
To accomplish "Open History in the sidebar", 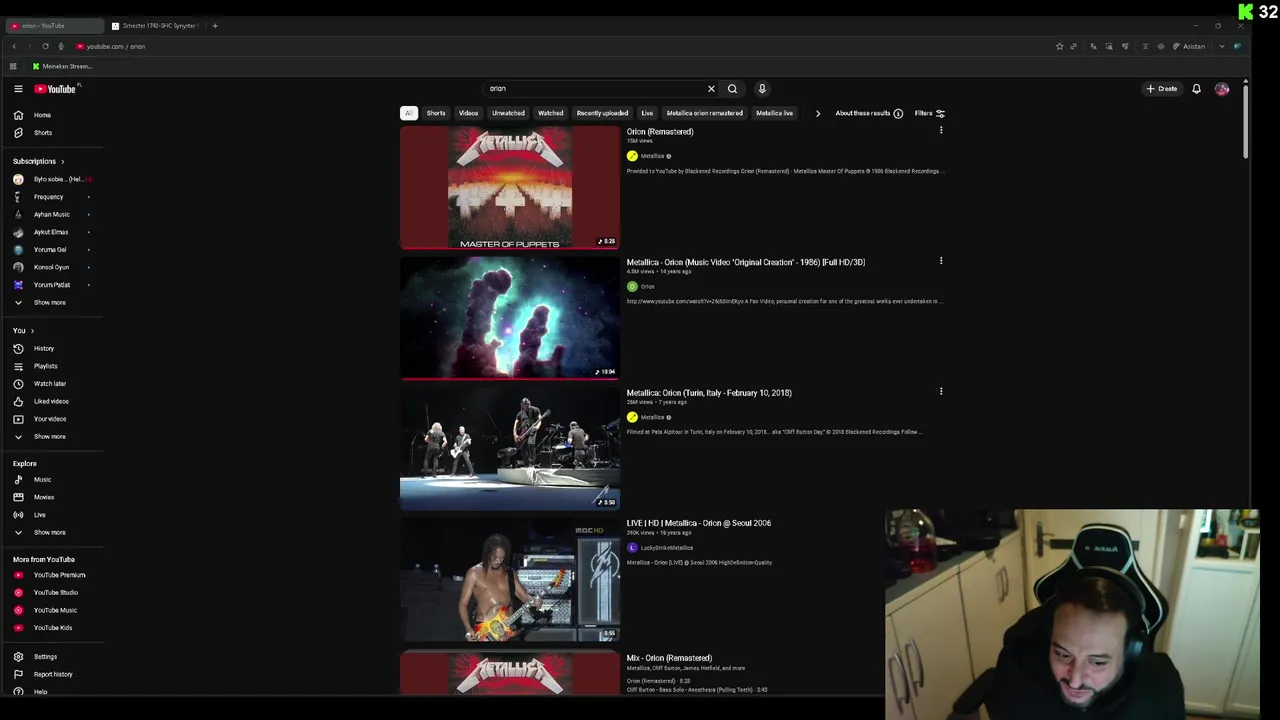I will 43,349.
